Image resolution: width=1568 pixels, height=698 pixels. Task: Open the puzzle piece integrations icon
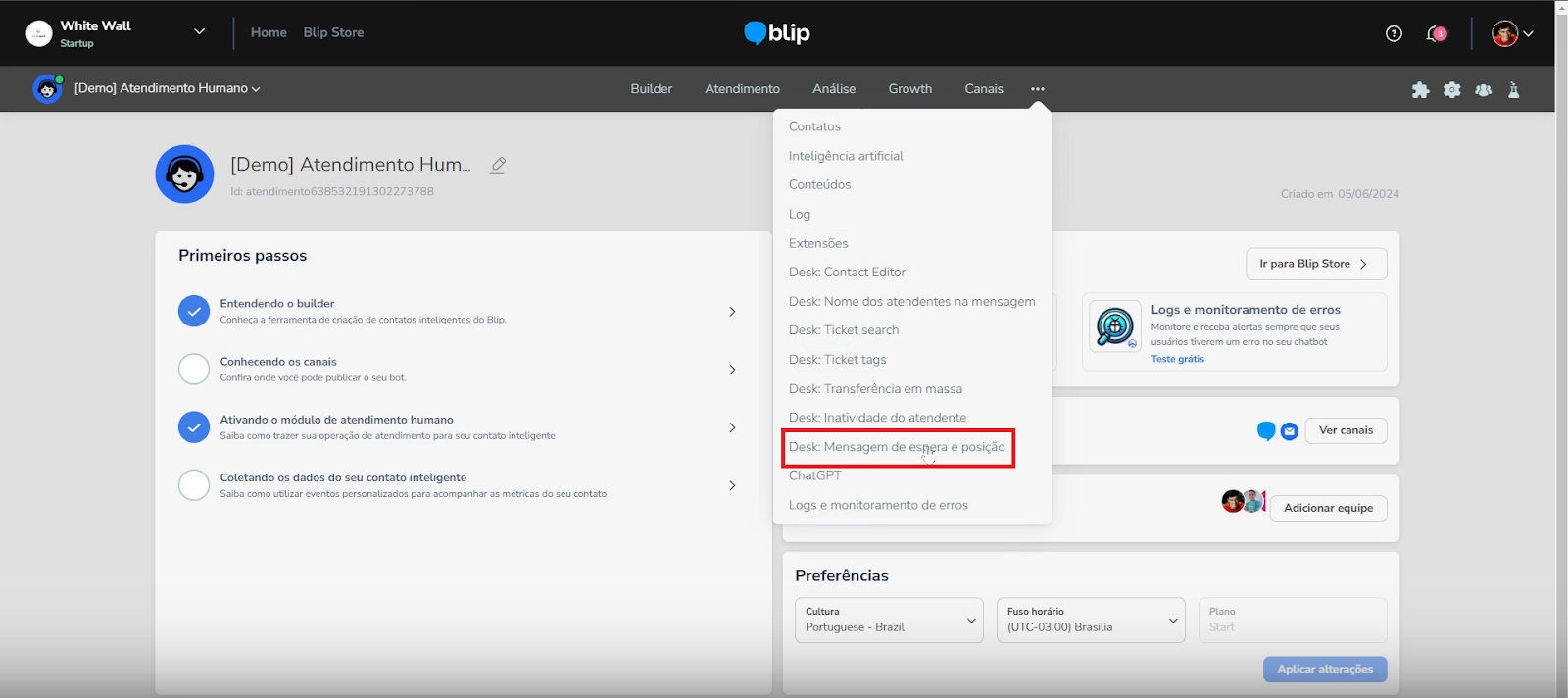(1420, 90)
